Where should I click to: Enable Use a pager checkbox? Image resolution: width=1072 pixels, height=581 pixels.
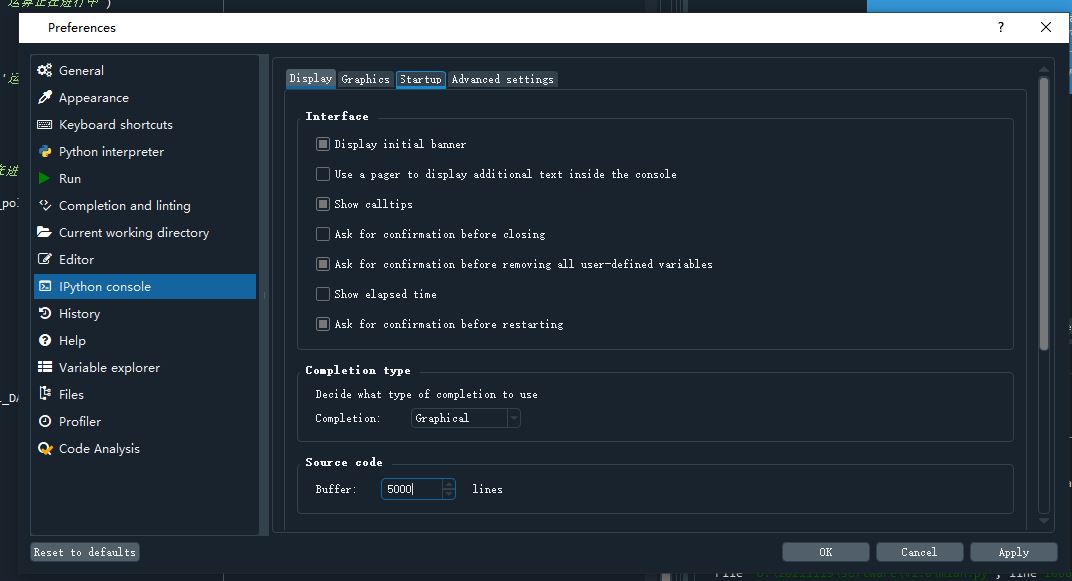tap(323, 174)
